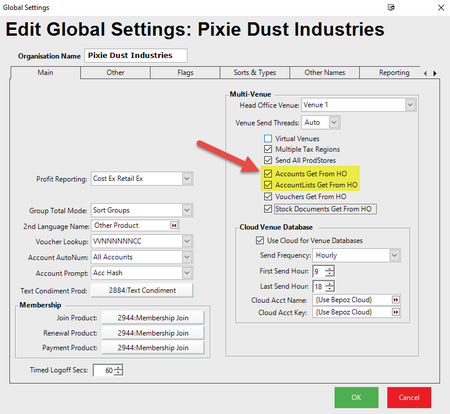Click the 2nd Language Name field
The height and width of the screenshot is (414, 450).
point(135,226)
